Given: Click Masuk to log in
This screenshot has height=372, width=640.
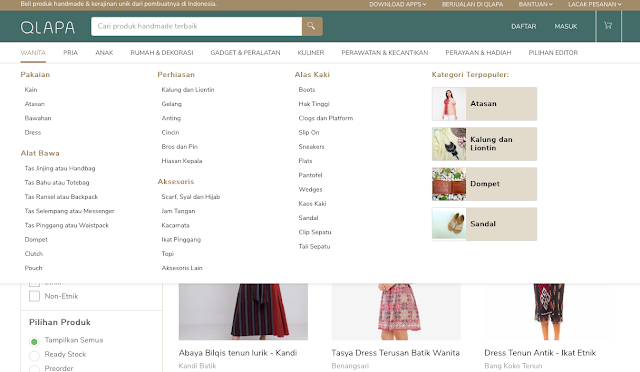Looking at the screenshot, I should point(566,27).
